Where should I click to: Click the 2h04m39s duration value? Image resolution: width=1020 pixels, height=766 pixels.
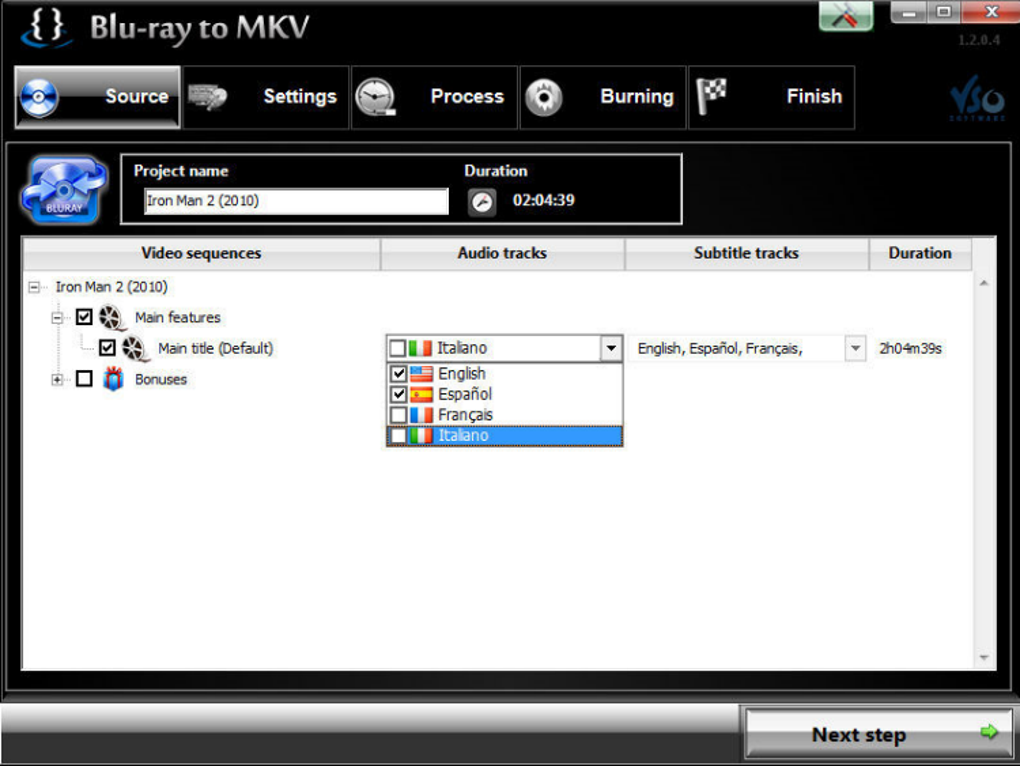[910, 349]
